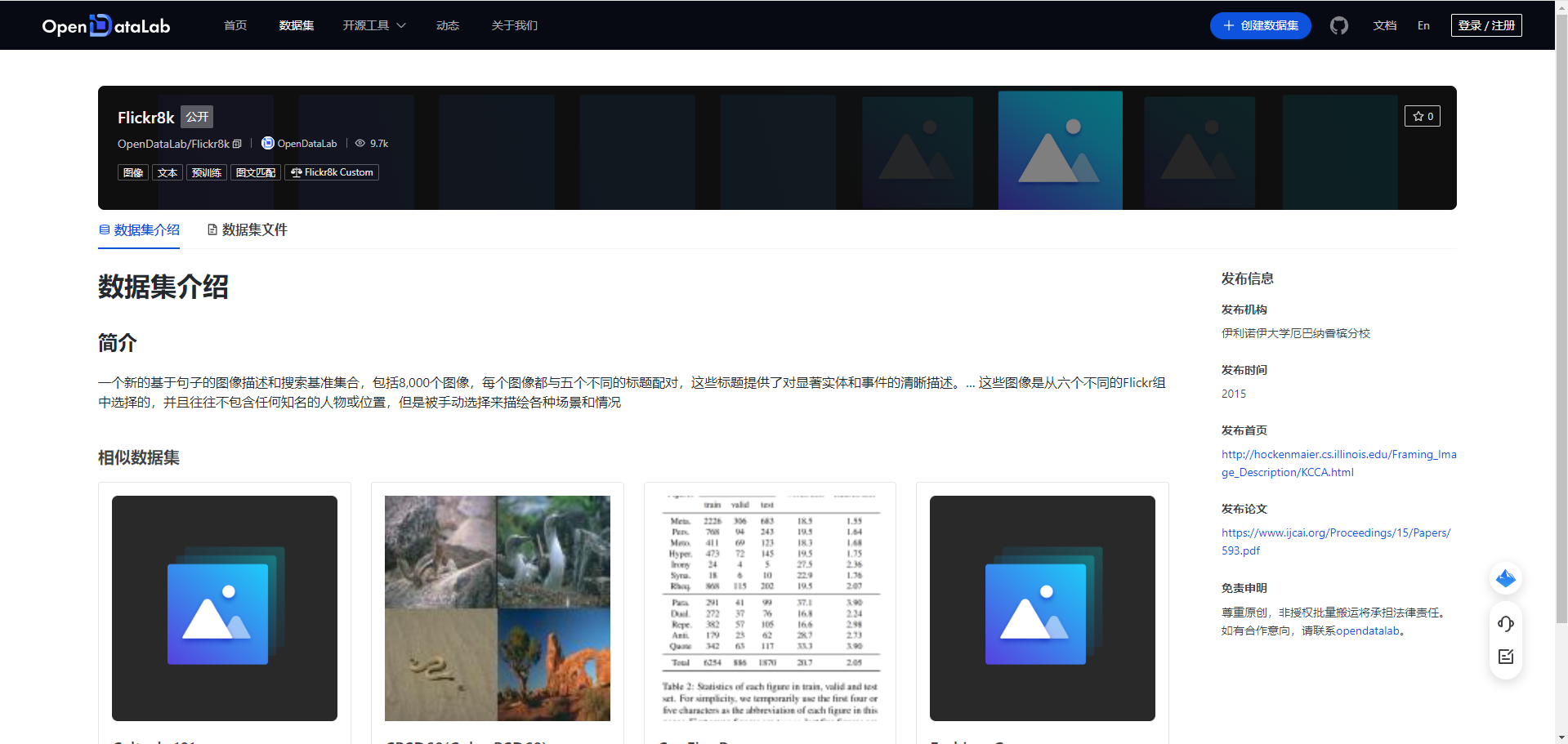
Task: Click the 伊利诺伊大学厄巴纳香槟分校 organization text
Action: click(x=1296, y=333)
